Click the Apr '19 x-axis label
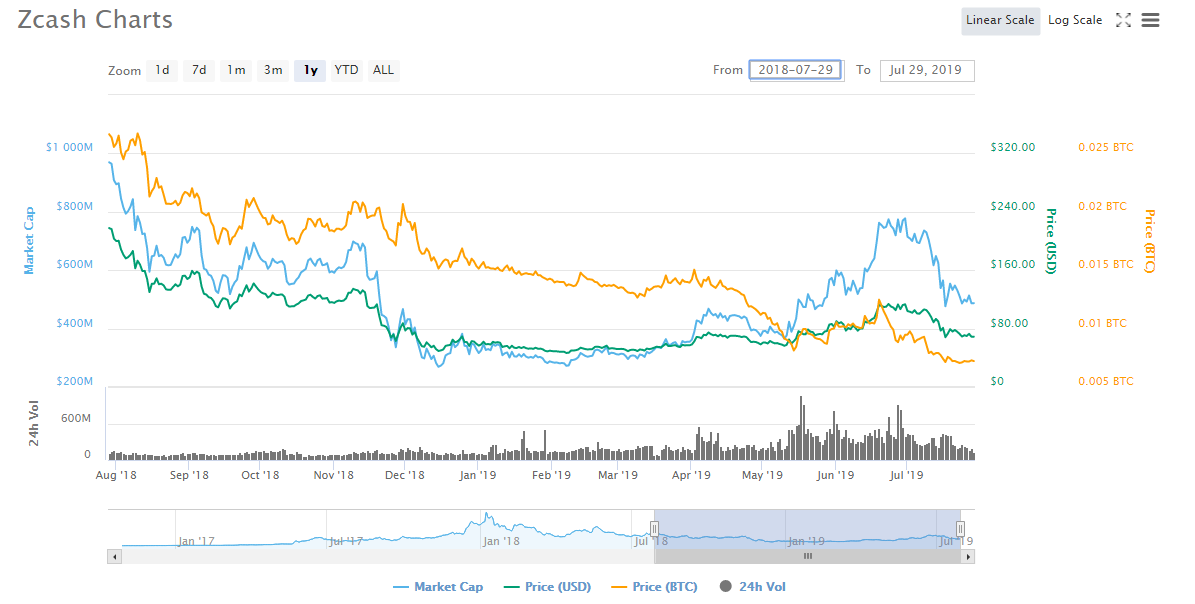 691,475
